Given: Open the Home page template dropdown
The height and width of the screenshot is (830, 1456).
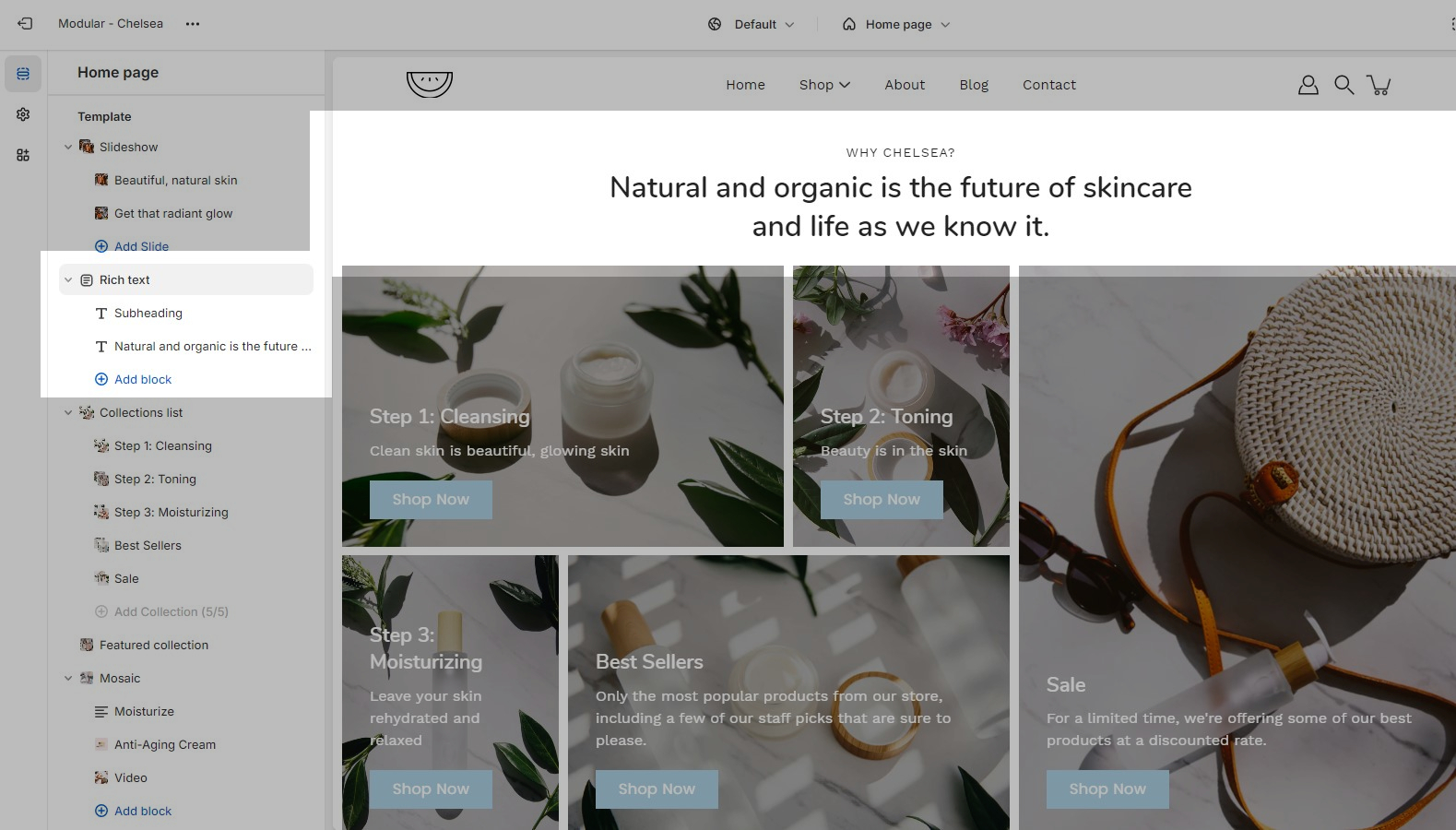Looking at the screenshot, I should (x=895, y=24).
